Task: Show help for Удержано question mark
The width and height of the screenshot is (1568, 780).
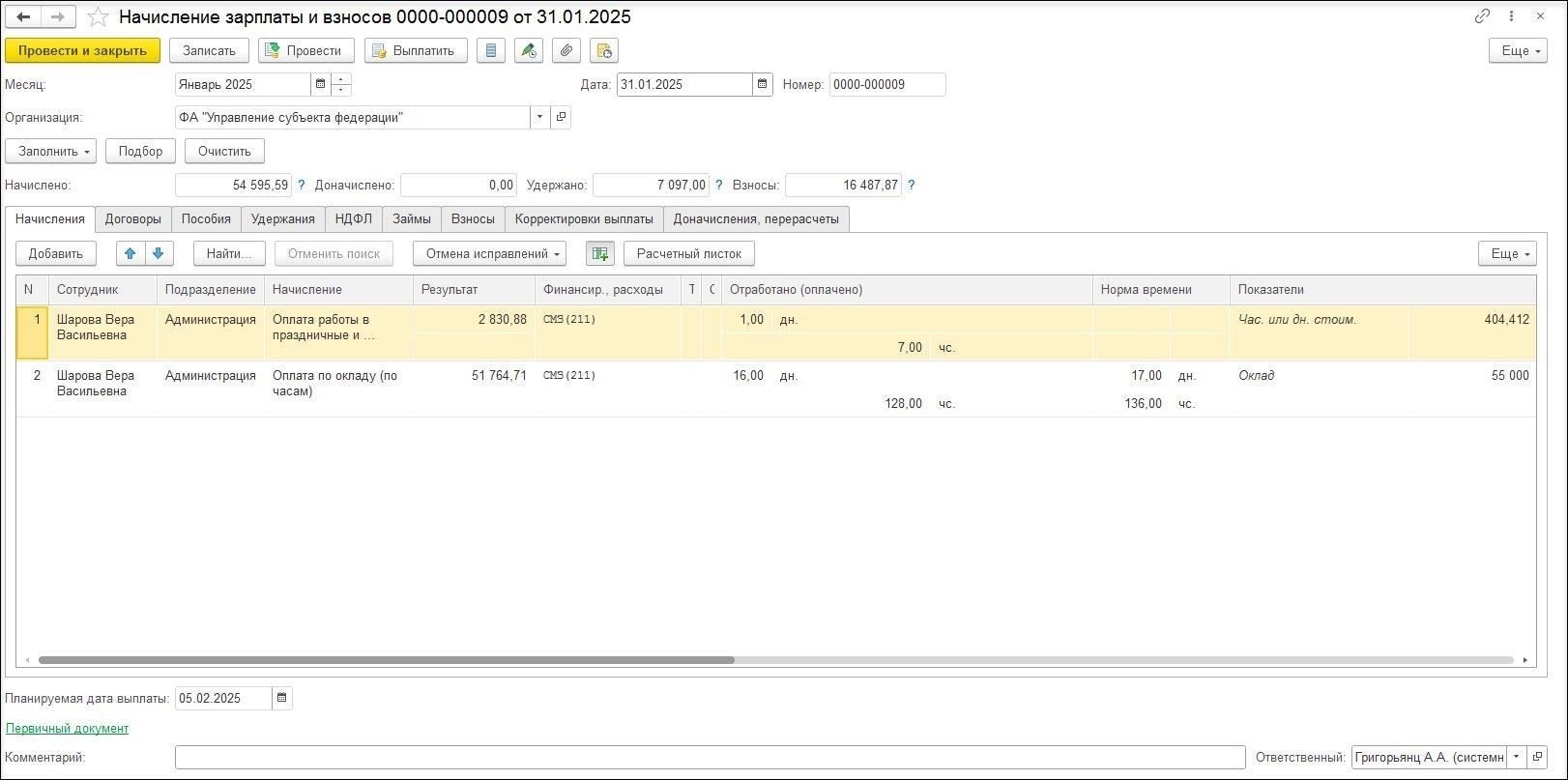Action: [x=719, y=185]
